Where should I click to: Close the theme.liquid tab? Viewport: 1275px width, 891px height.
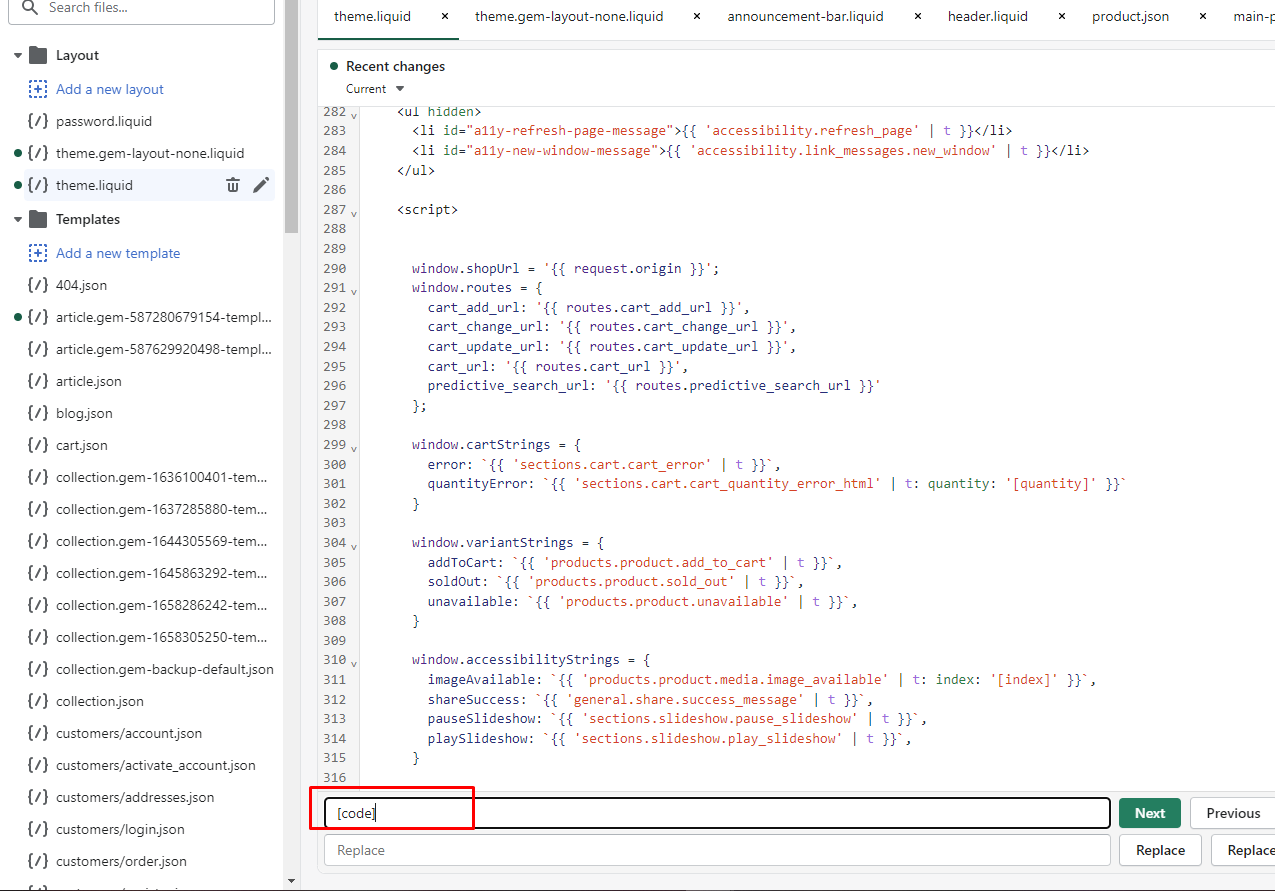[444, 16]
